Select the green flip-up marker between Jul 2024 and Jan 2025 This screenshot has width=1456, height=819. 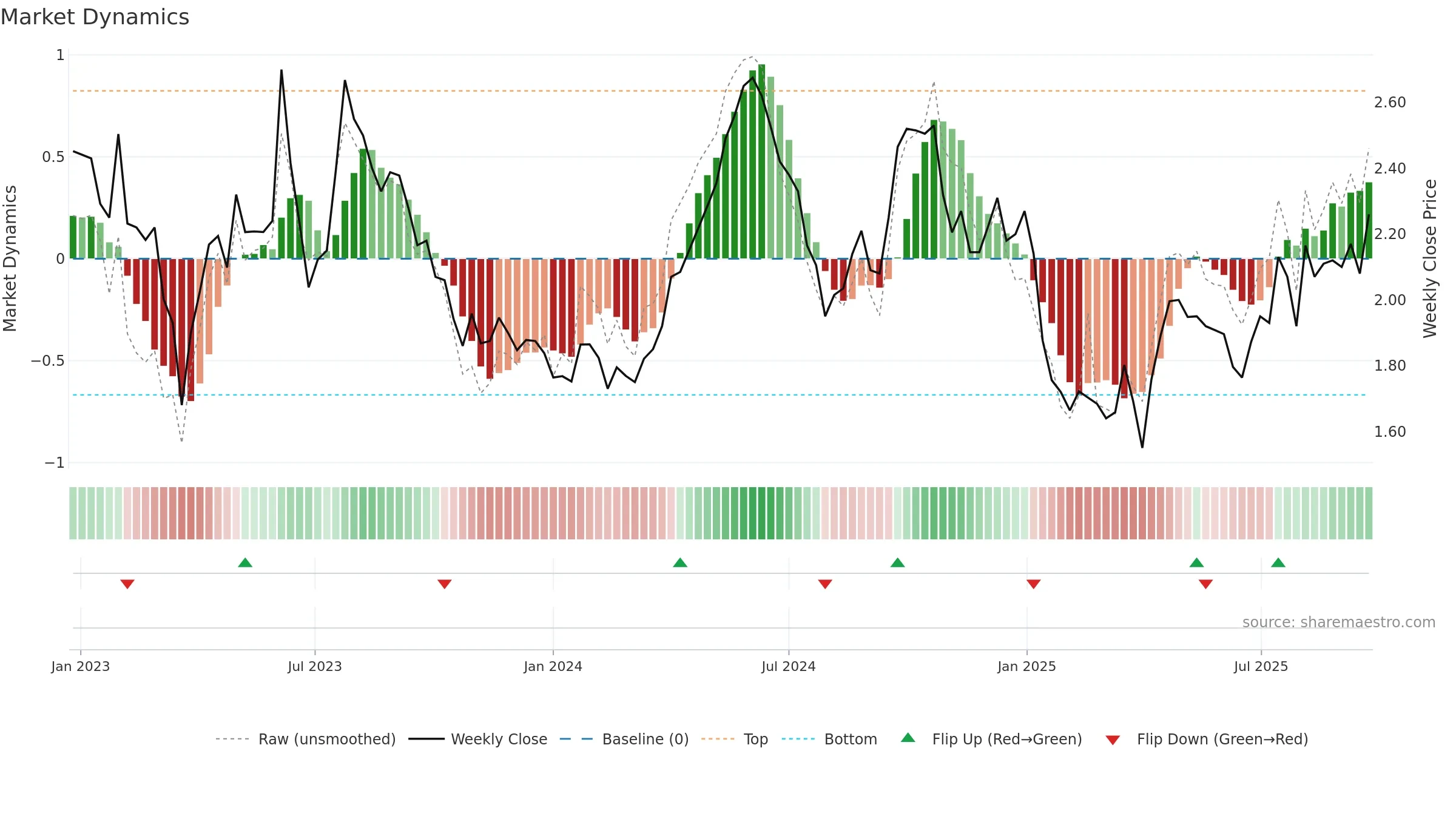[x=898, y=562]
